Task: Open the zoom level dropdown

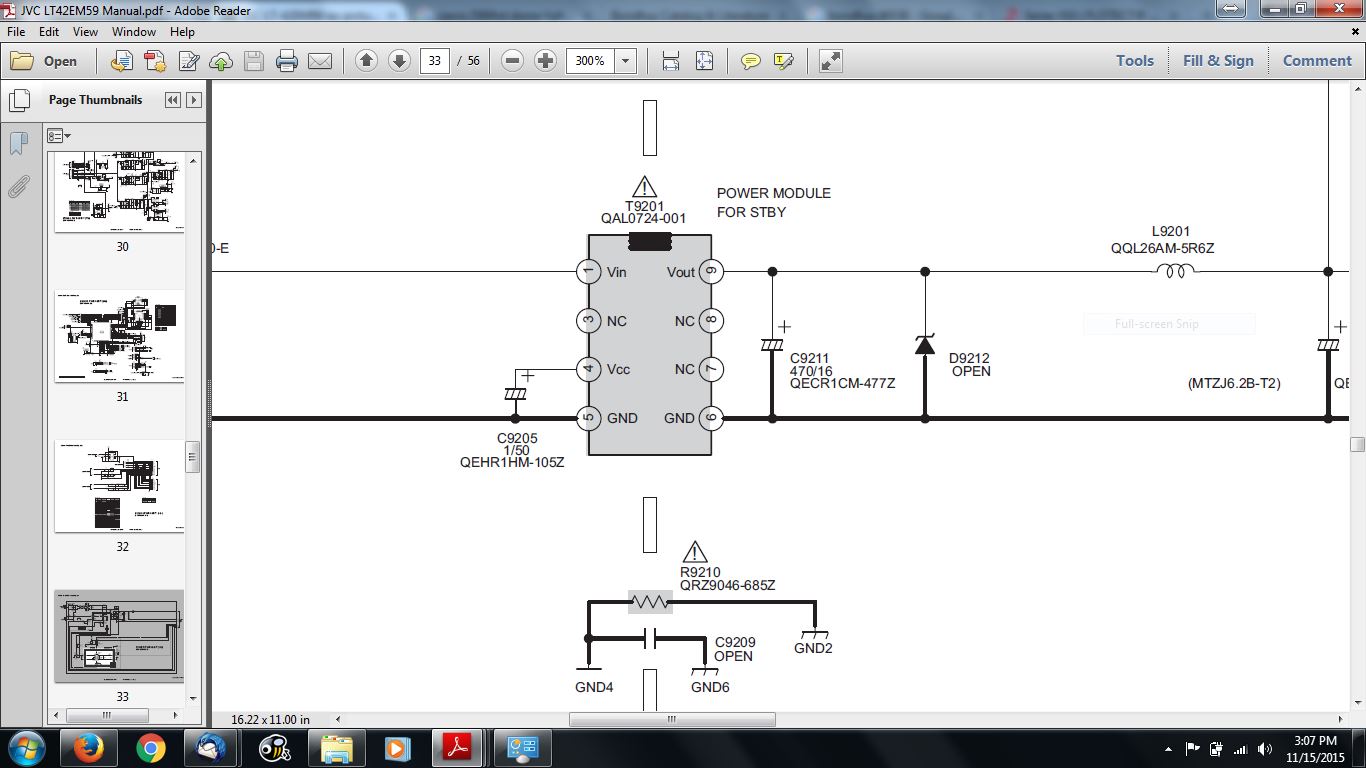Action: pos(626,61)
